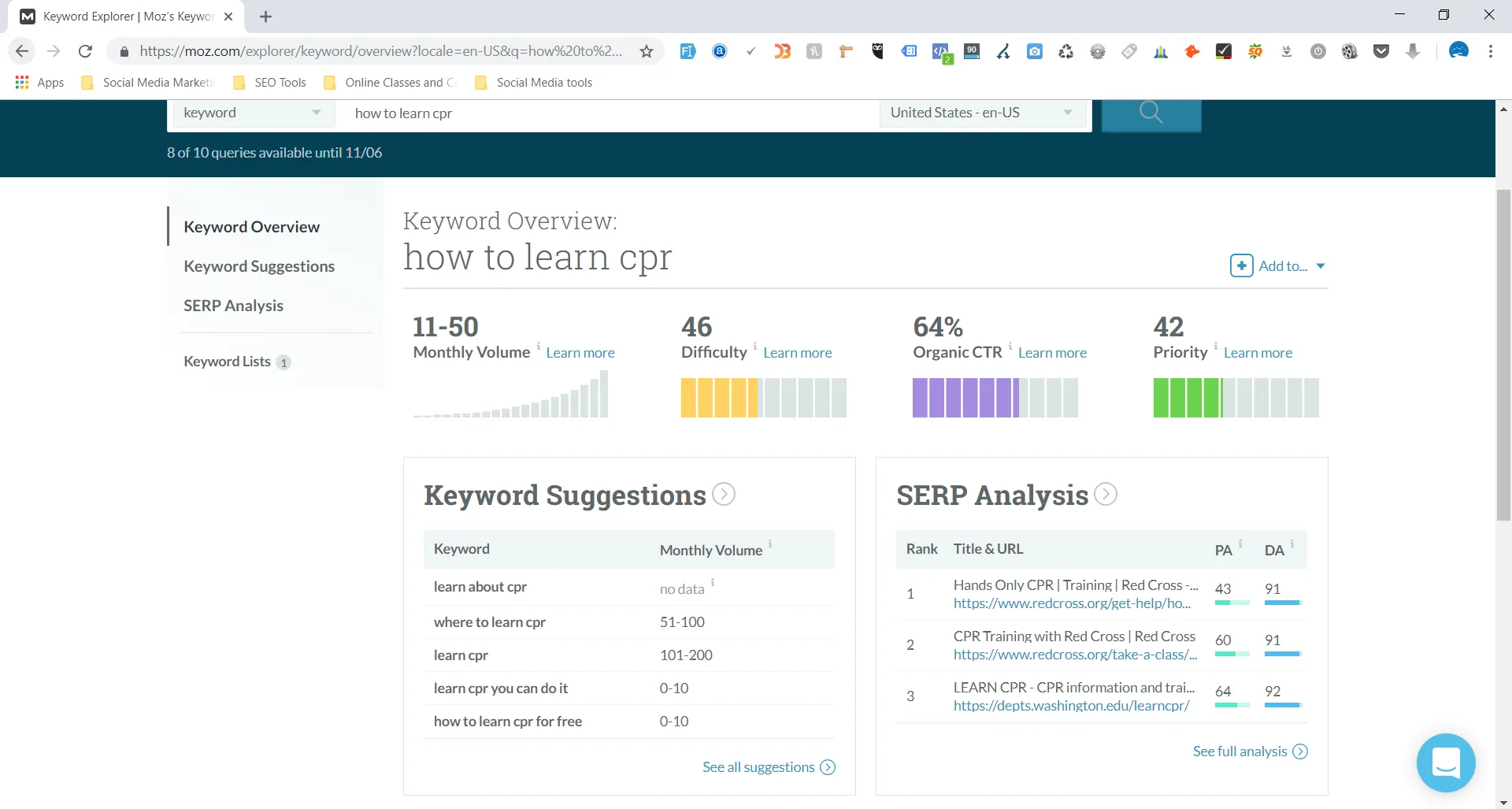Select Keyword Suggestions in the sidebar
Image resolution: width=1512 pixels, height=809 pixels.
click(259, 265)
